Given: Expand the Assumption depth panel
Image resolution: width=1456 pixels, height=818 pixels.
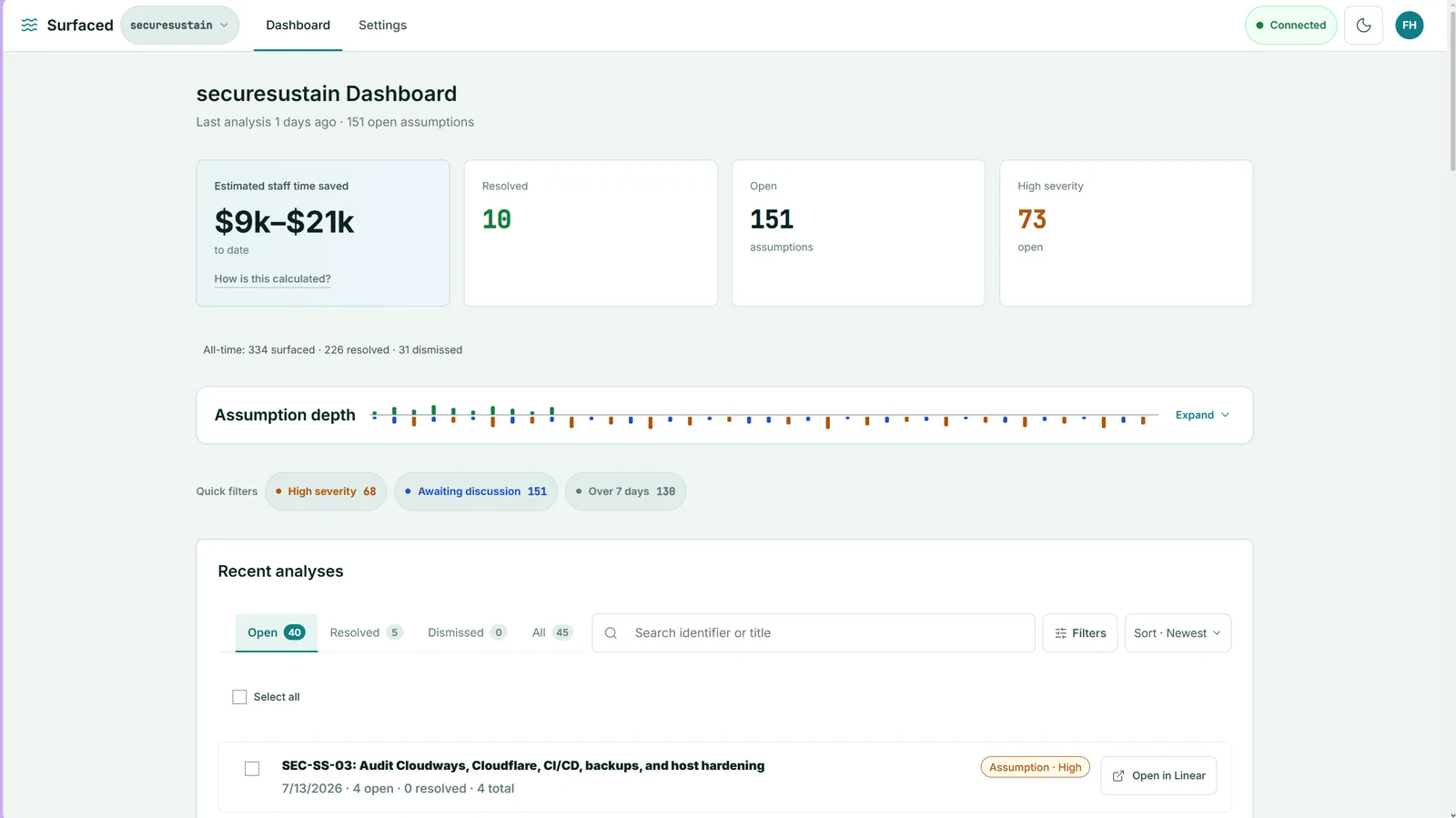Looking at the screenshot, I should (1202, 415).
